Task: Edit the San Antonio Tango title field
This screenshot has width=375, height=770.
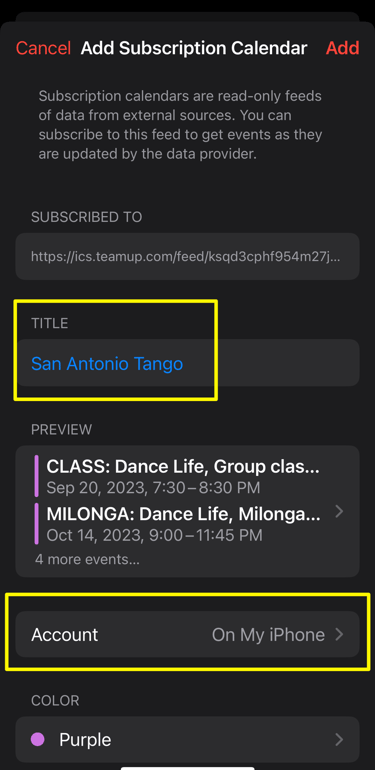Action: pos(188,363)
